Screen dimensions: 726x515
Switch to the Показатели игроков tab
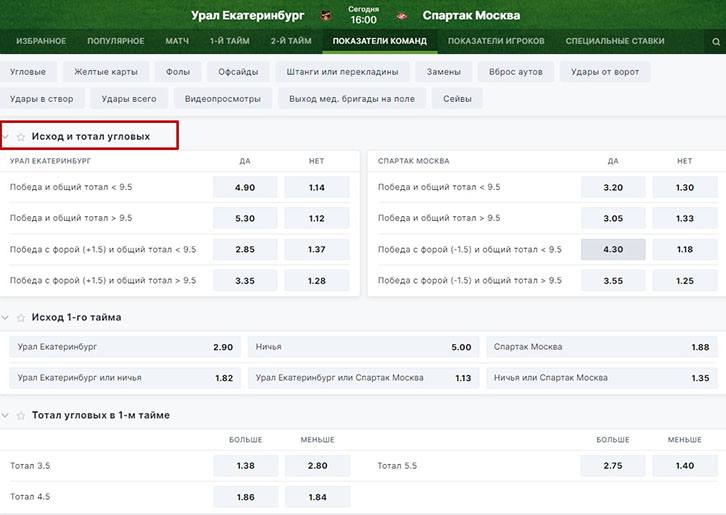point(496,41)
